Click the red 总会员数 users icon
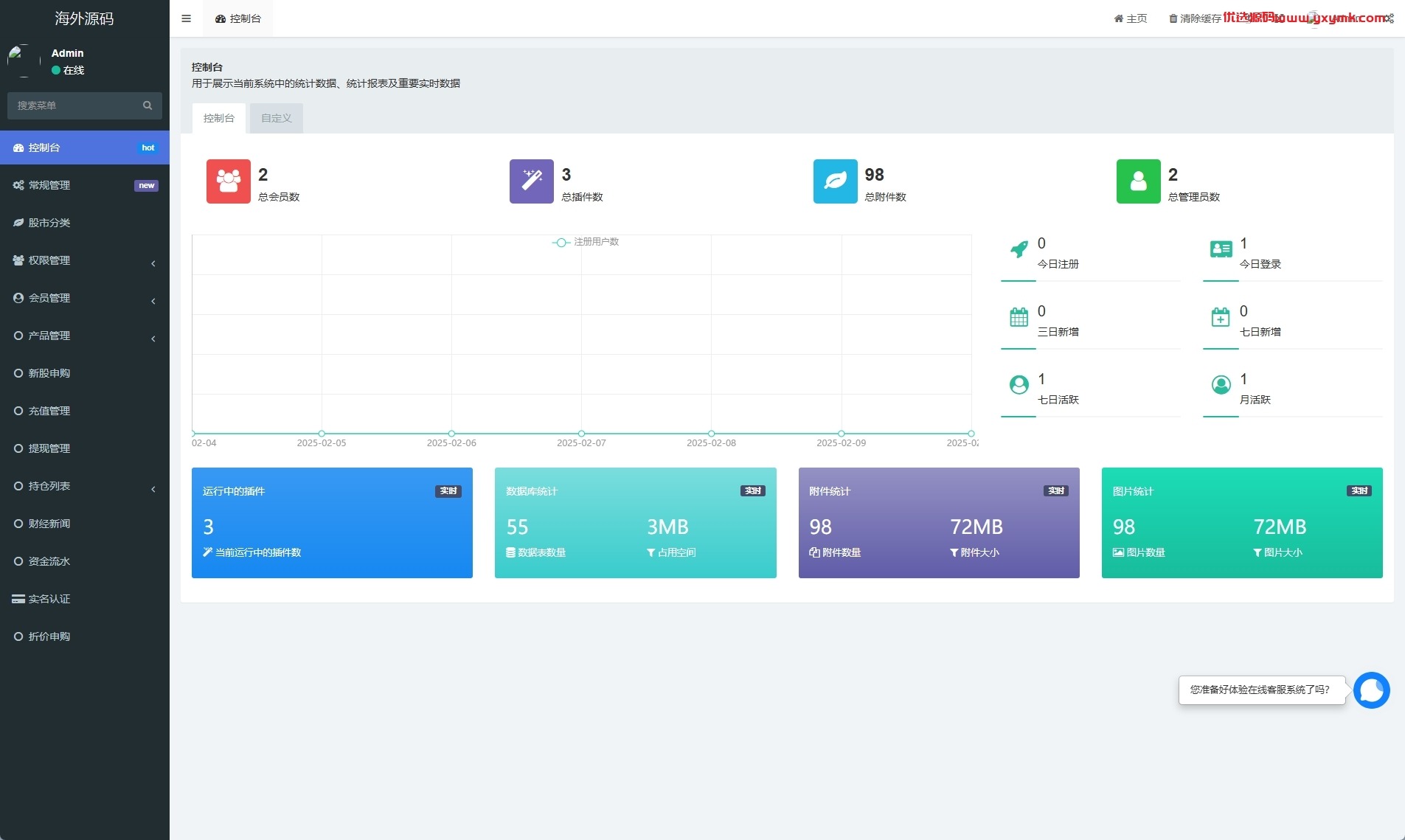The image size is (1405, 840). pyautogui.click(x=229, y=181)
